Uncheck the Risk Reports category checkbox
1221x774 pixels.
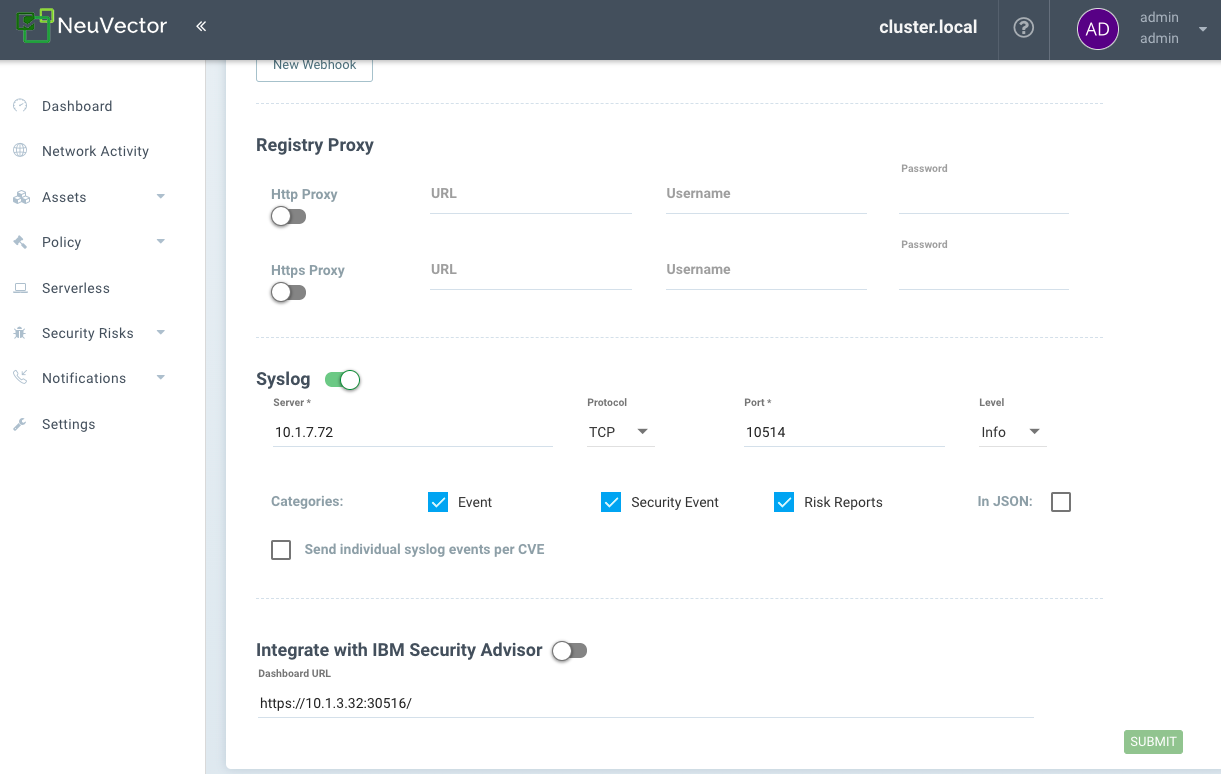(784, 502)
